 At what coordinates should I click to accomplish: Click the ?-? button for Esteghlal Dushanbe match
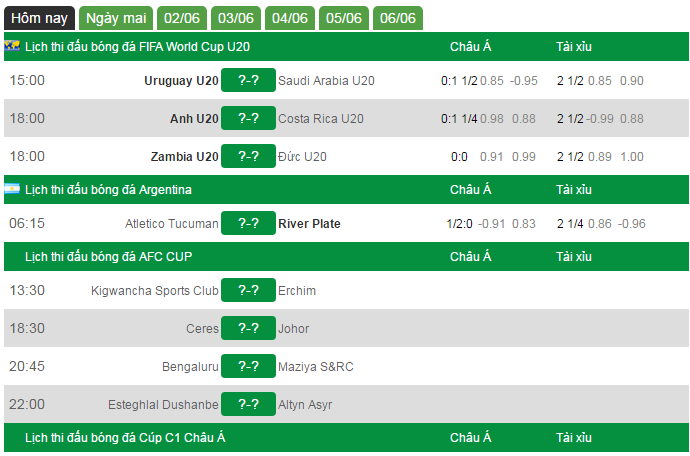248,404
